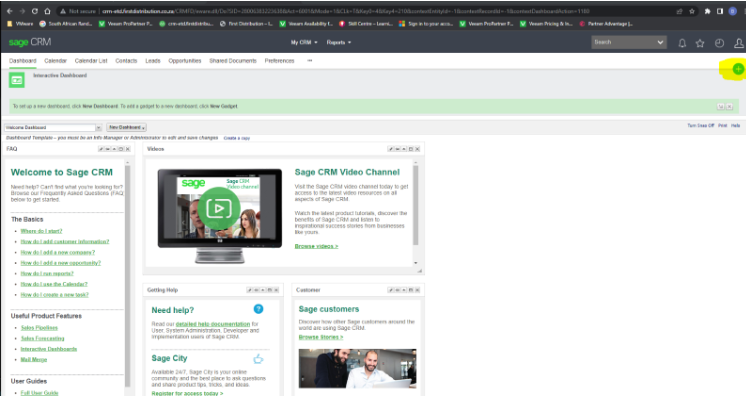Viewport: 746px width, 404px height.
Task: Open the user profile icon
Action: [x=738, y=43]
